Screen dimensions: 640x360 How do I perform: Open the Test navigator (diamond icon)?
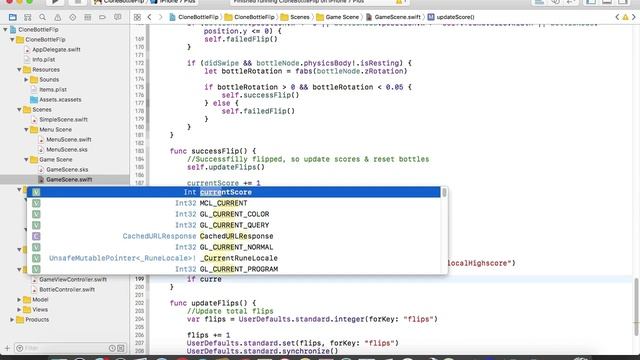coord(73,17)
